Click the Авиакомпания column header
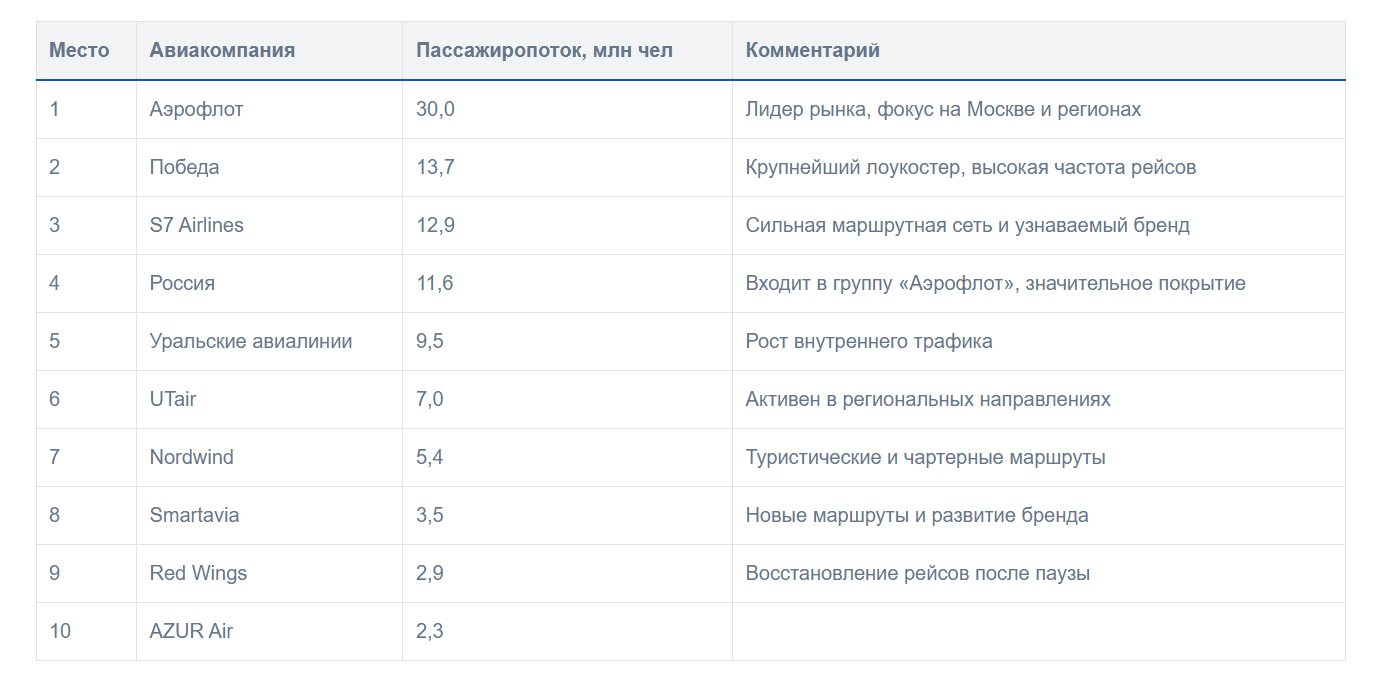The image size is (1380, 687). pos(222,50)
